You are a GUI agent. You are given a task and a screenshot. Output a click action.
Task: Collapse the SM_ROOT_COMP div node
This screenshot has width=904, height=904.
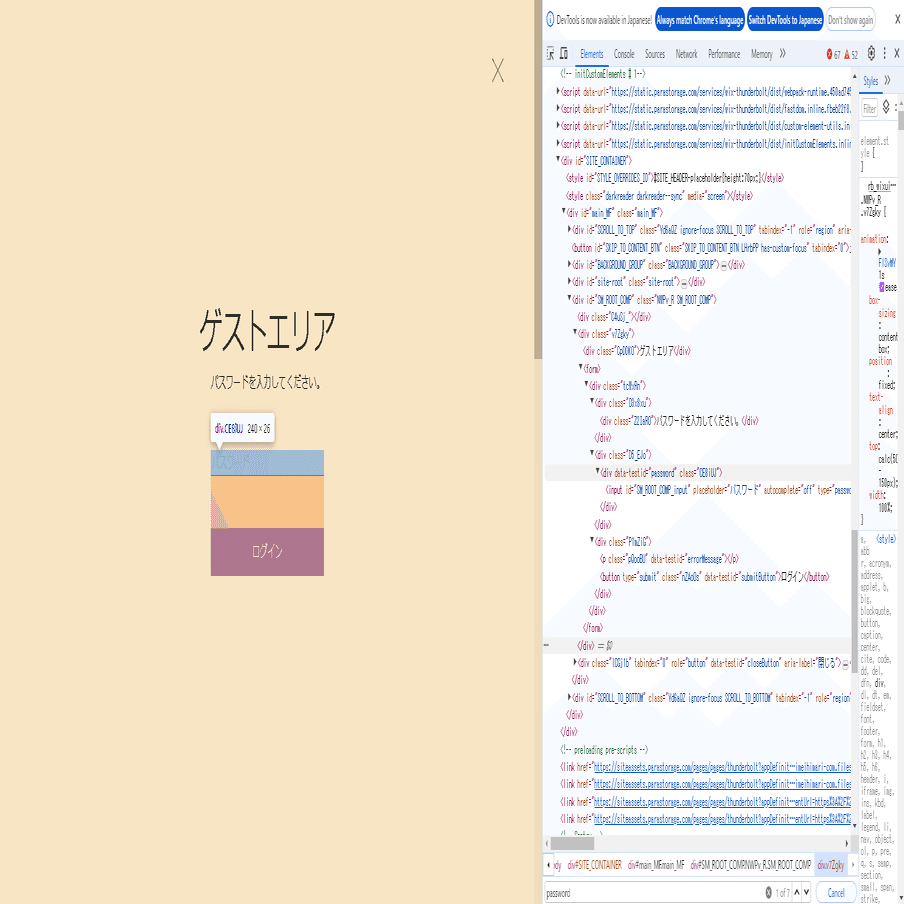tap(570, 298)
